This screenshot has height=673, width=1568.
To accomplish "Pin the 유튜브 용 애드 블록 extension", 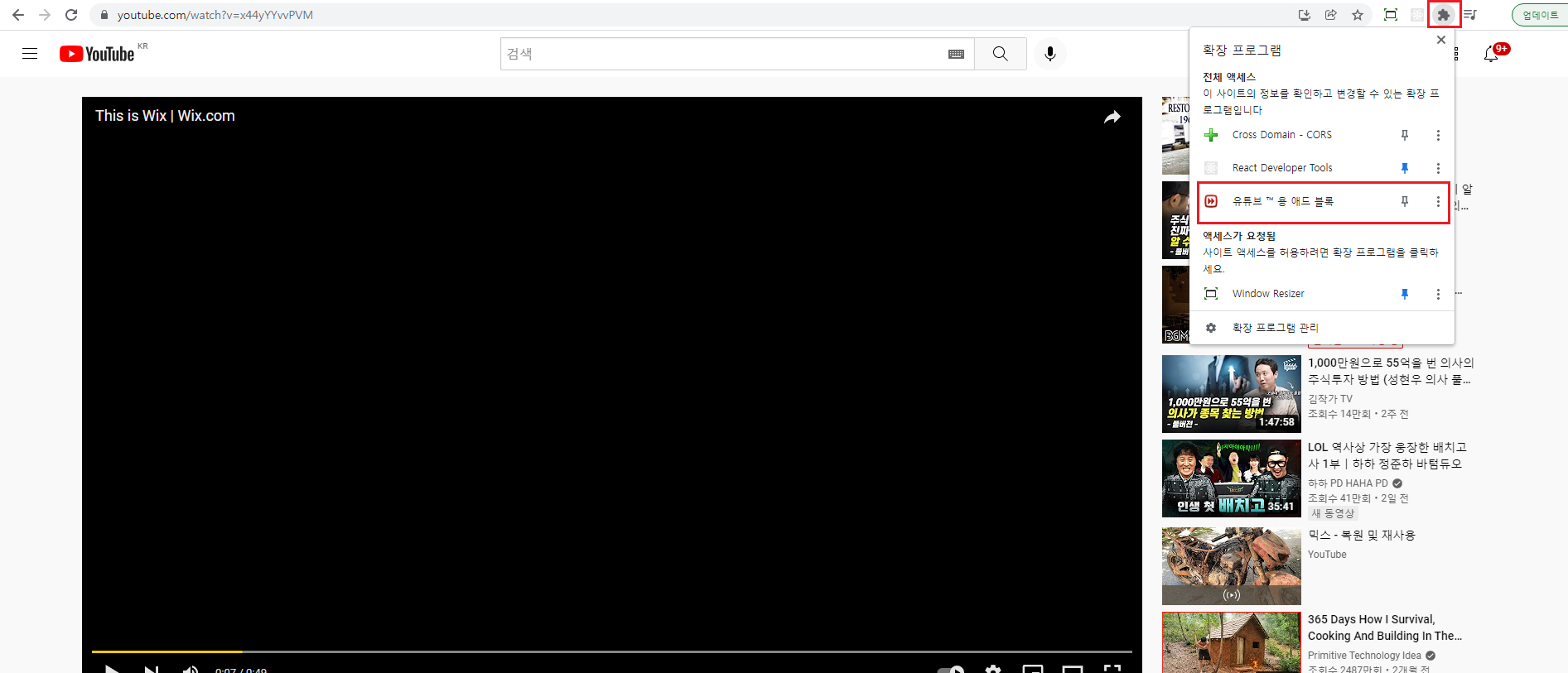I will pos(1405,201).
